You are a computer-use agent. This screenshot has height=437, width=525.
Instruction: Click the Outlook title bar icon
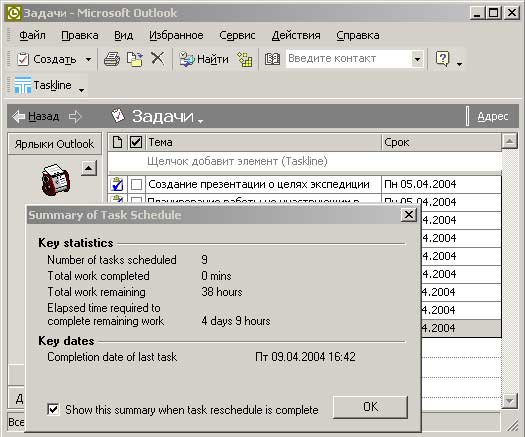point(14,13)
